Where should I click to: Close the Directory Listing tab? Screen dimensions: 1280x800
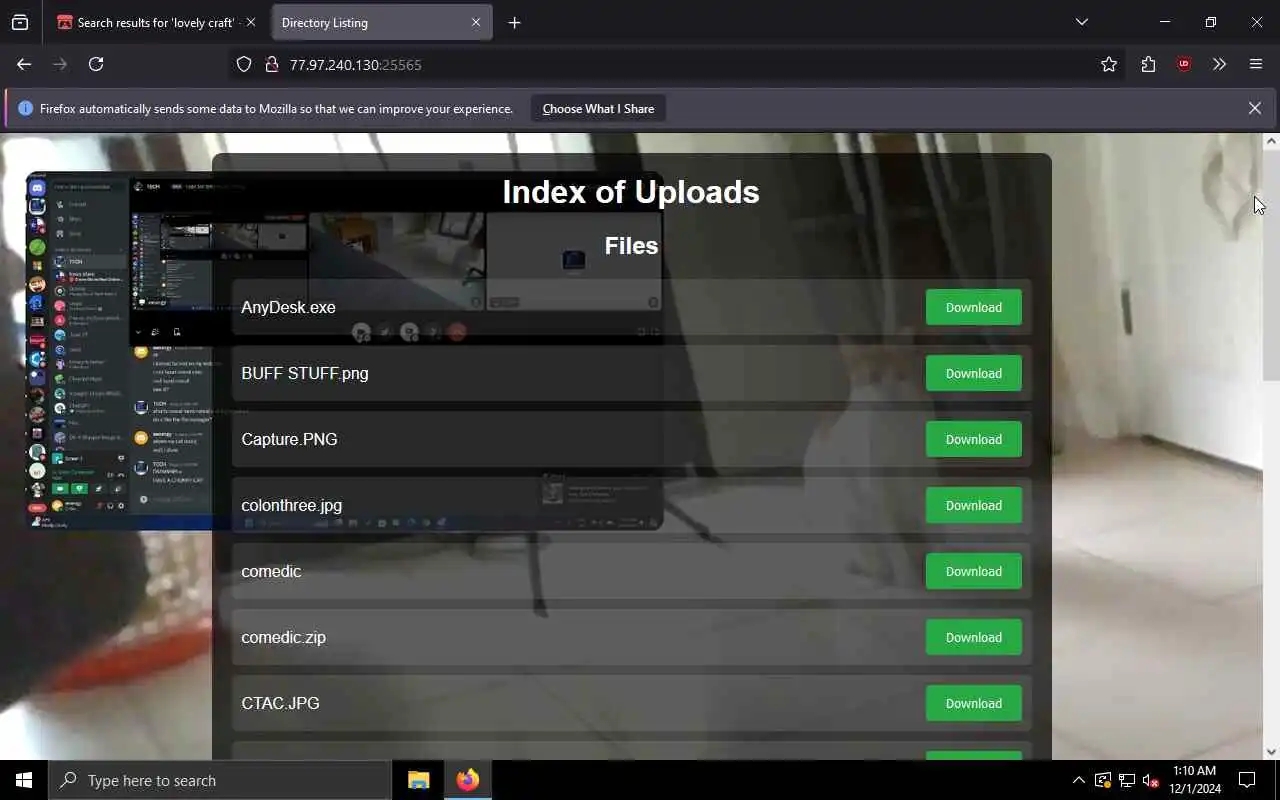pos(476,22)
